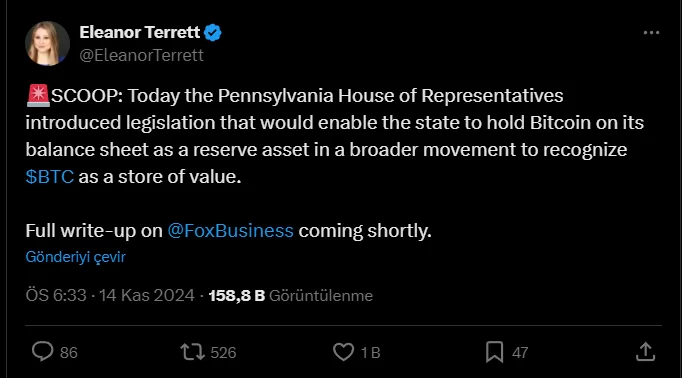Share the post via the upload arrow icon
The image size is (682, 378).
645,351
